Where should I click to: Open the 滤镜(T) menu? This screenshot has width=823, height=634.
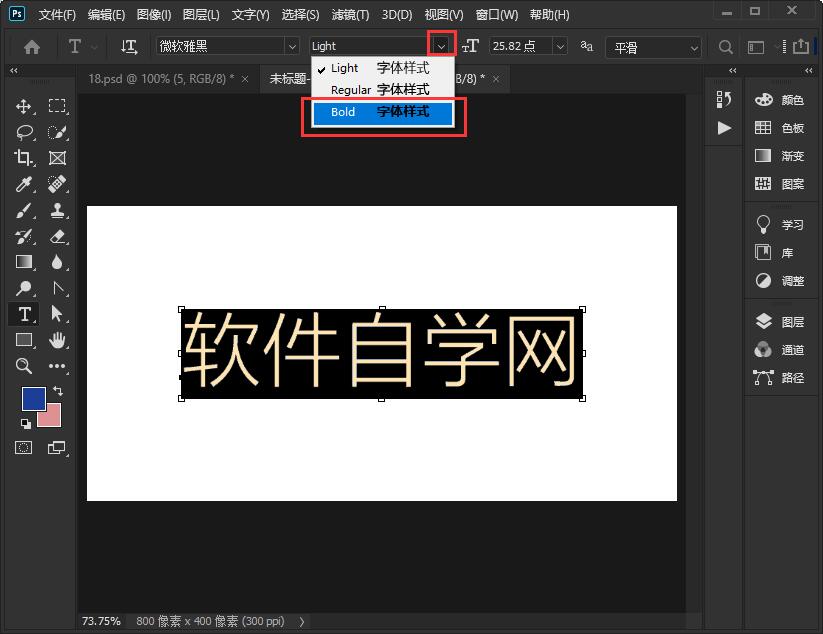point(350,15)
